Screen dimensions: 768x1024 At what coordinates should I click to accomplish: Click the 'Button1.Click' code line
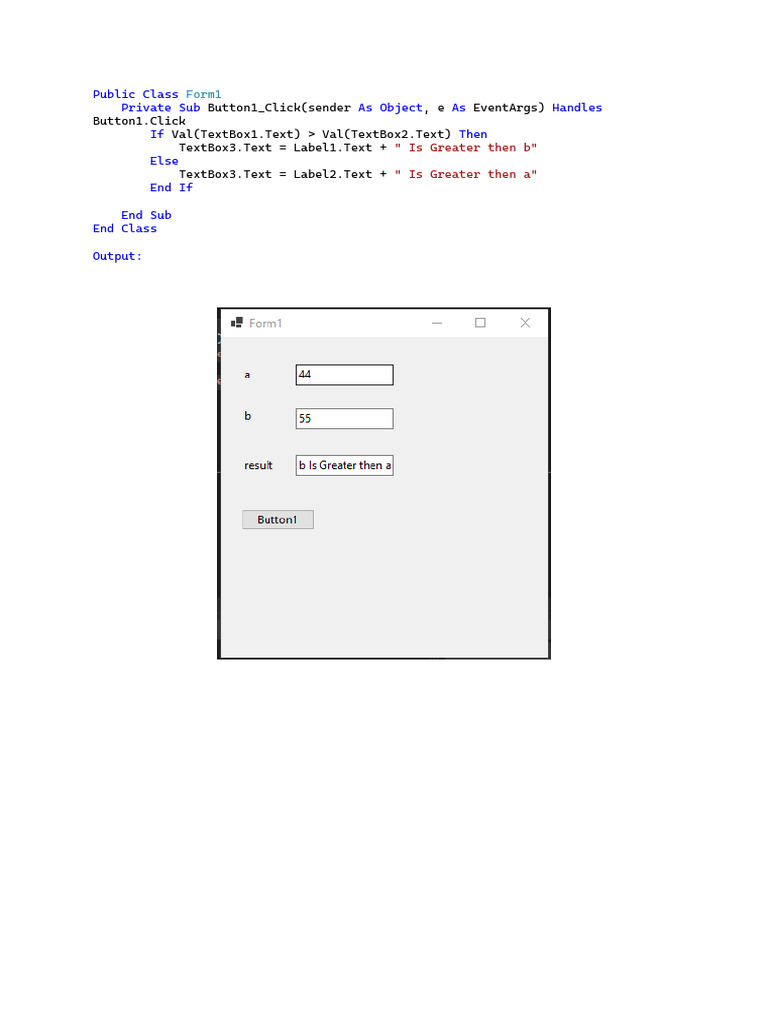[139, 121]
